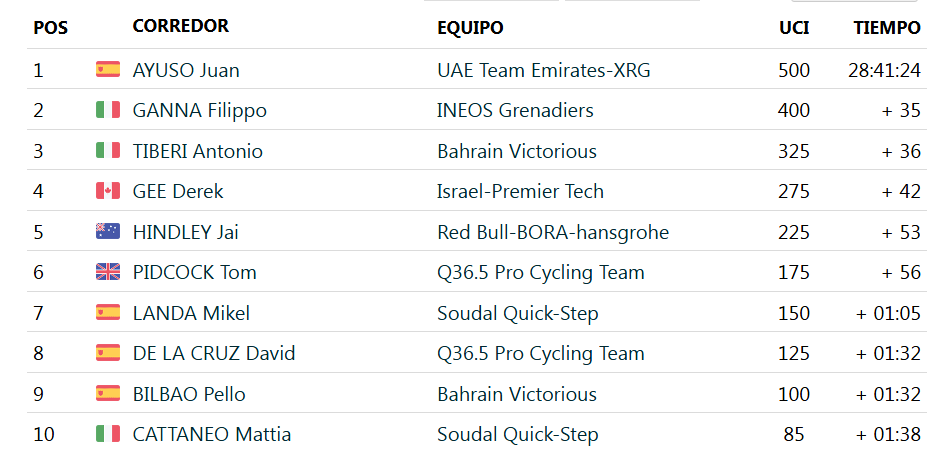Select rider BILBAO Pello
The width and height of the screenshot is (946, 450).
pos(189,394)
